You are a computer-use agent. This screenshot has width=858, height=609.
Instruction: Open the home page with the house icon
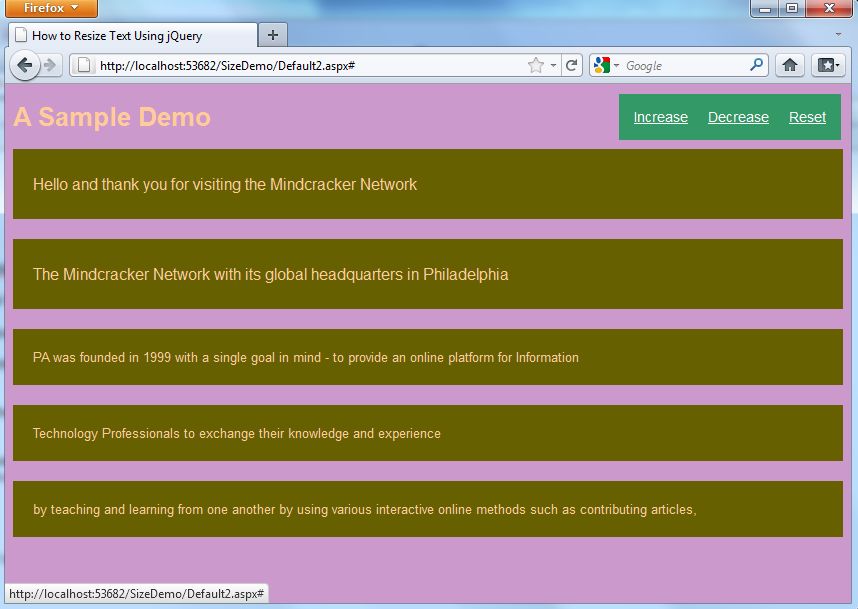[790, 66]
